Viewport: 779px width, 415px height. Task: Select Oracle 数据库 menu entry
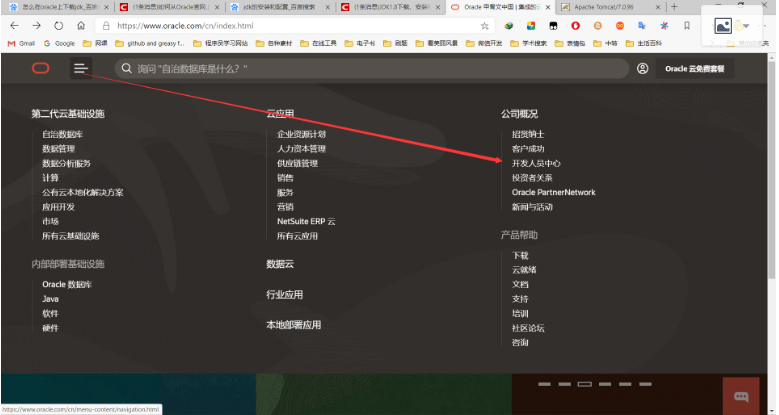pos(67,284)
